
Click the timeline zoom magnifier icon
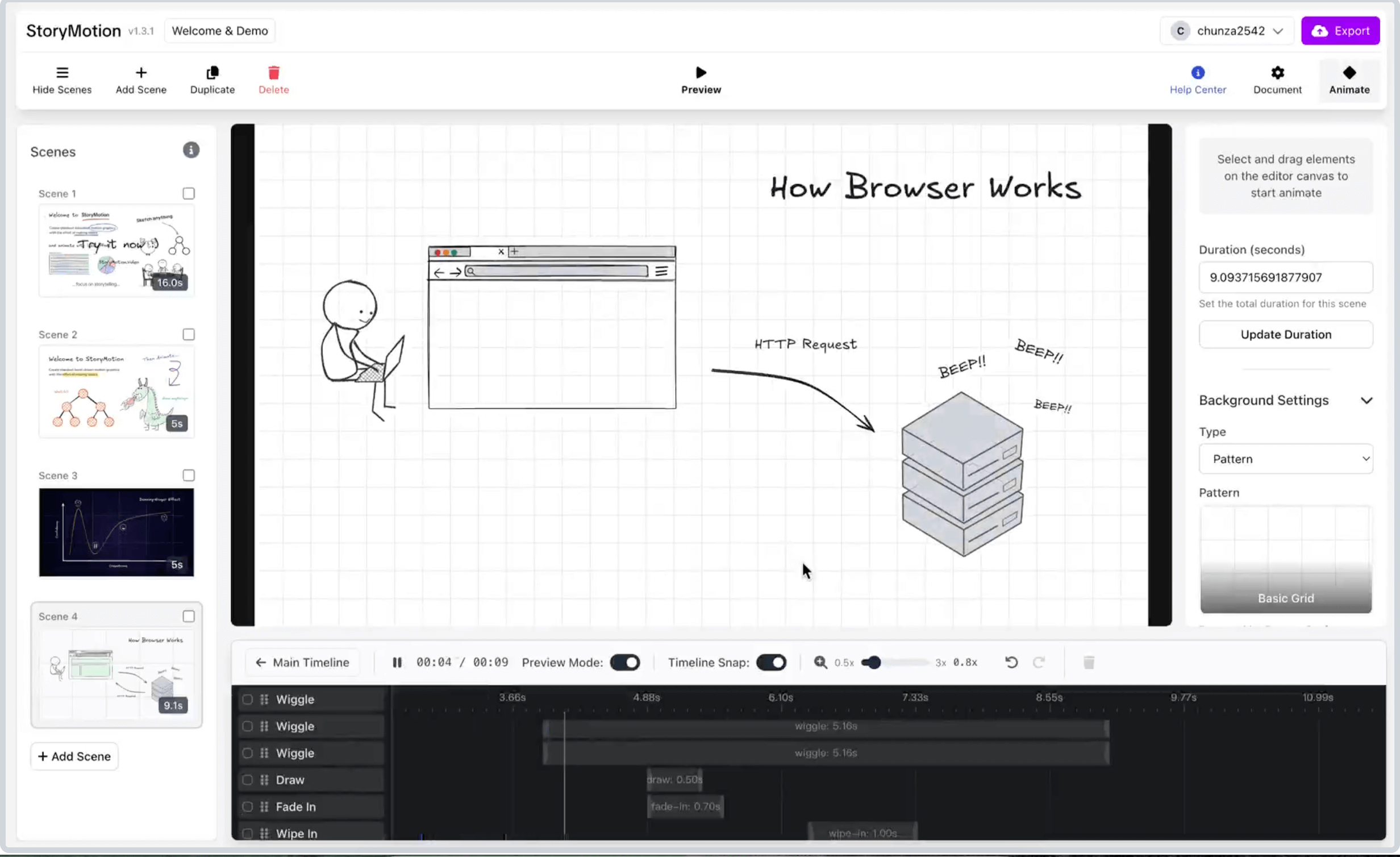[820, 662]
